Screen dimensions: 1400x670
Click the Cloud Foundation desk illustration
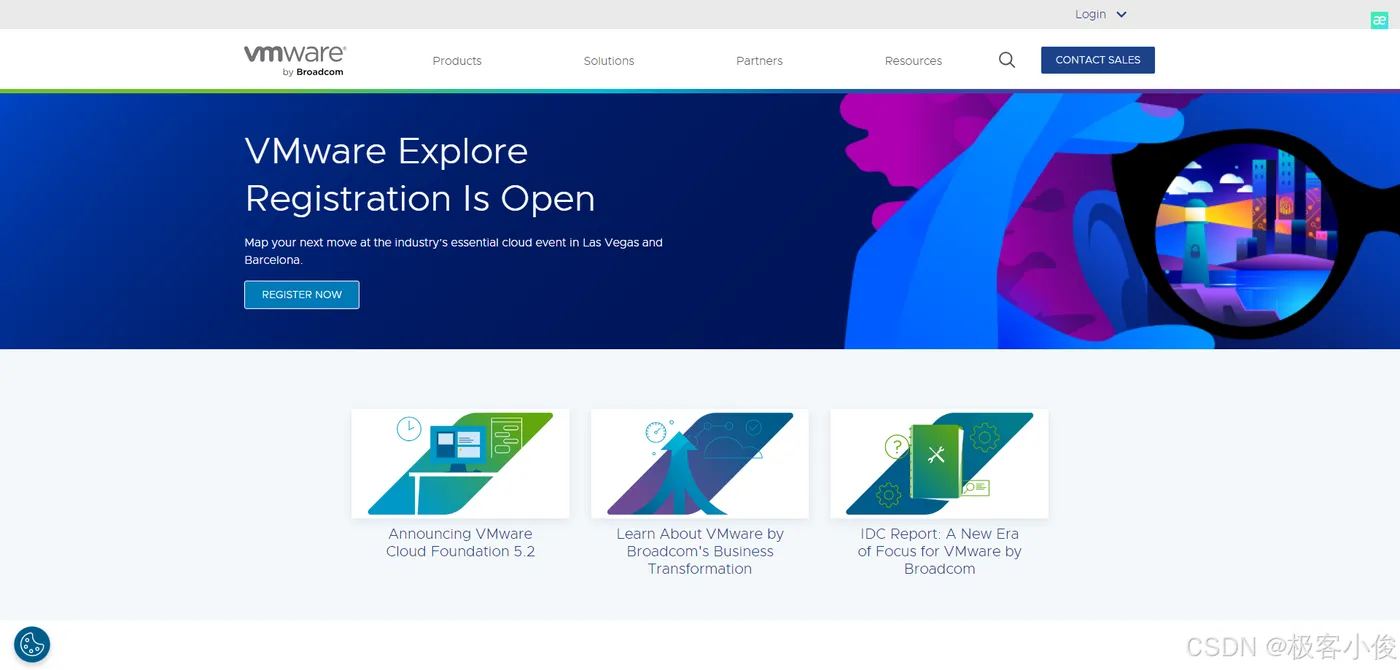click(x=460, y=463)
